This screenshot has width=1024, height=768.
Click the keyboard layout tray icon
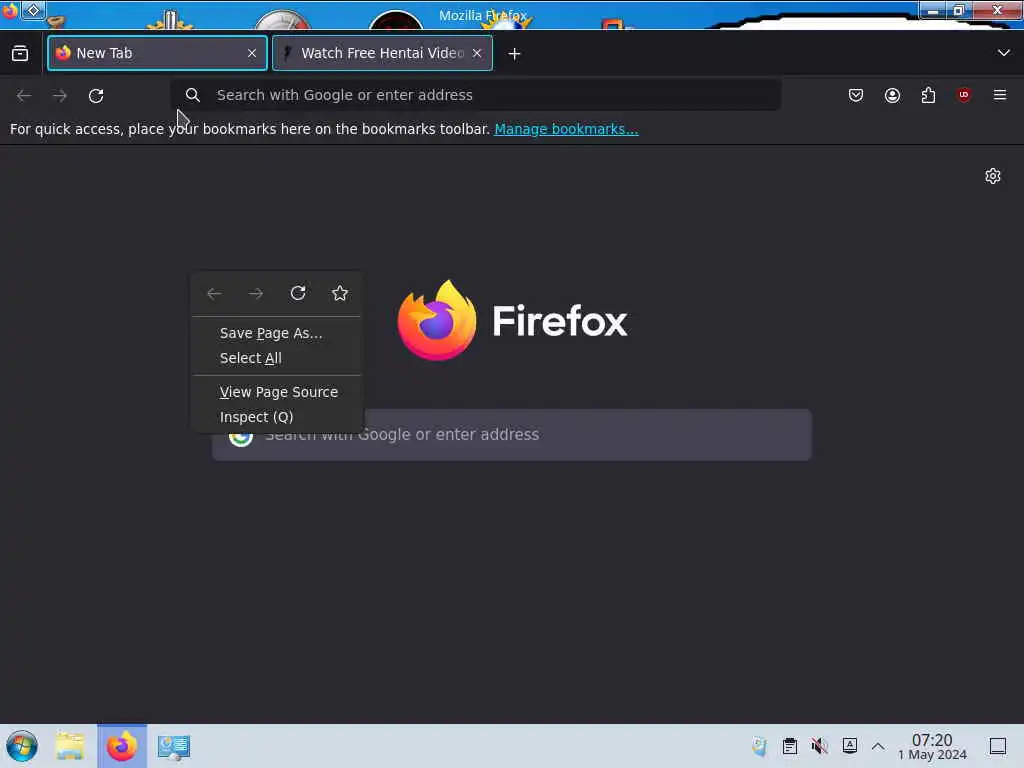pyautogui.click(x=849, y=746)
